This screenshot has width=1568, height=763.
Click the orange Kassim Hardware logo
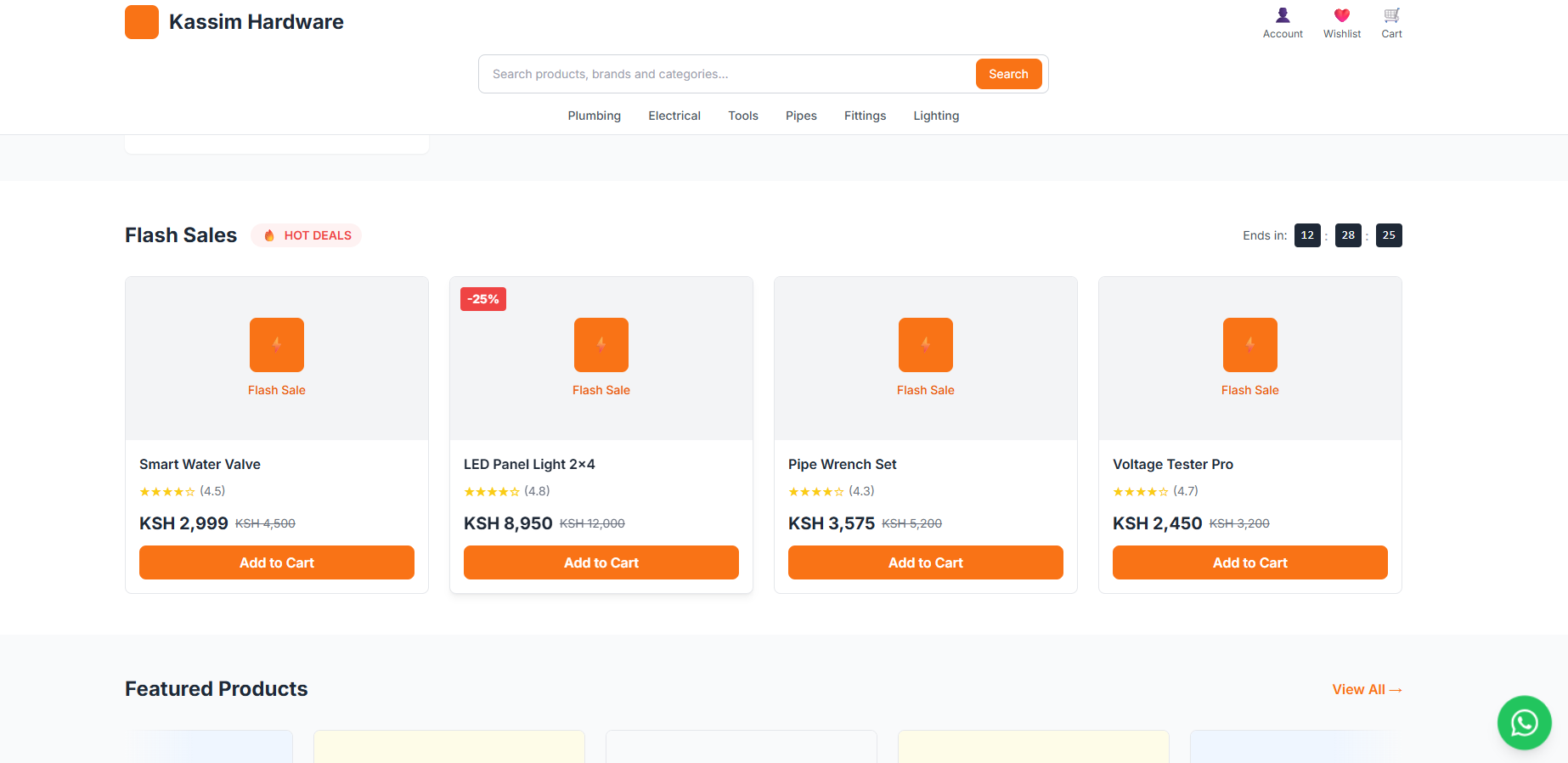click(x=142, y=22)
